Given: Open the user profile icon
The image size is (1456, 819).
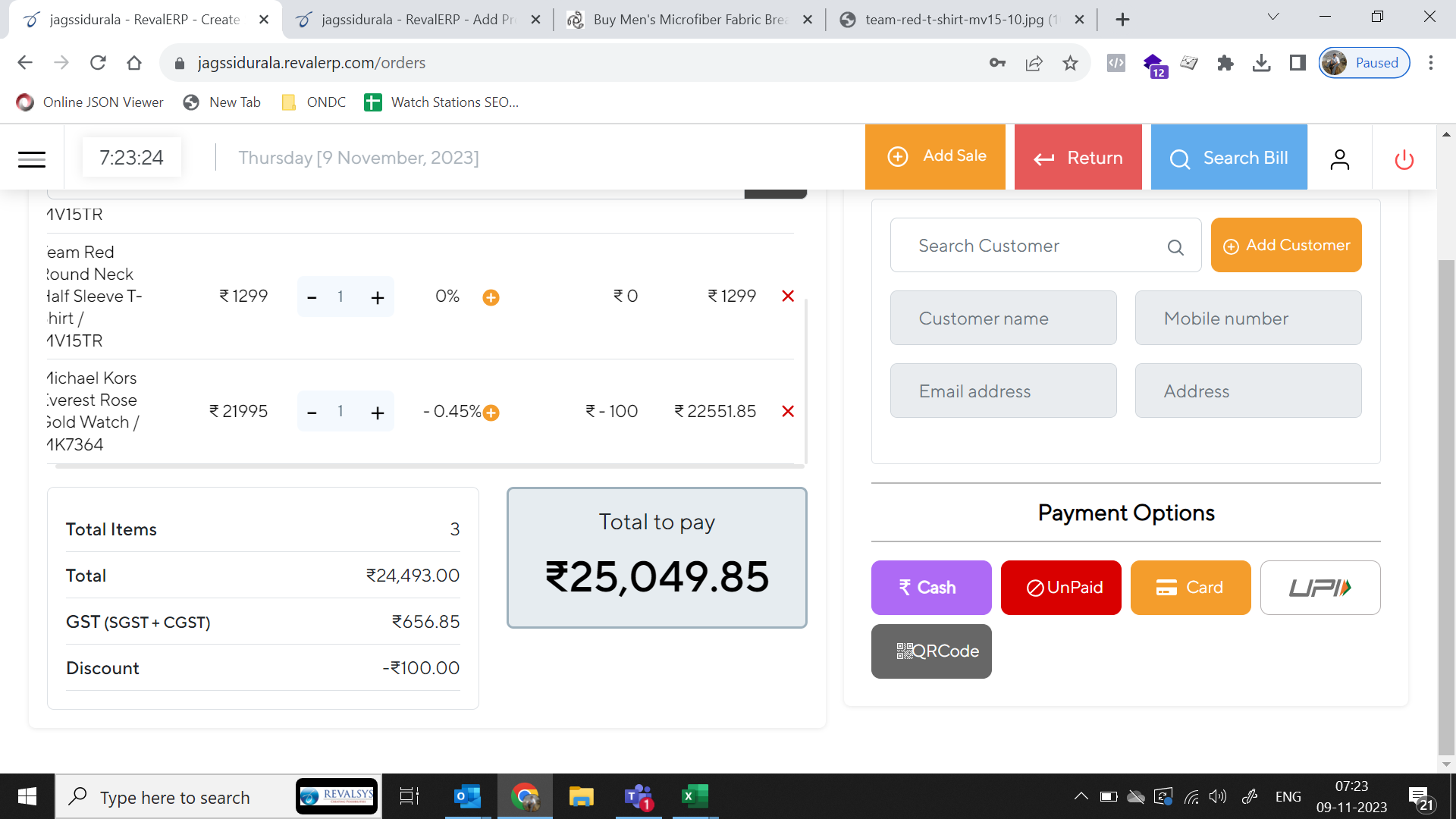Looking at the screenshot, I should pyautogui.click(x=1339, y=159).
